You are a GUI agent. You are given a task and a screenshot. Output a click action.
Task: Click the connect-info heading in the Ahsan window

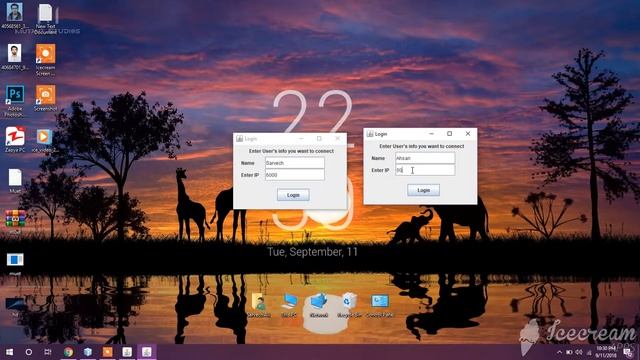(422, 146)
